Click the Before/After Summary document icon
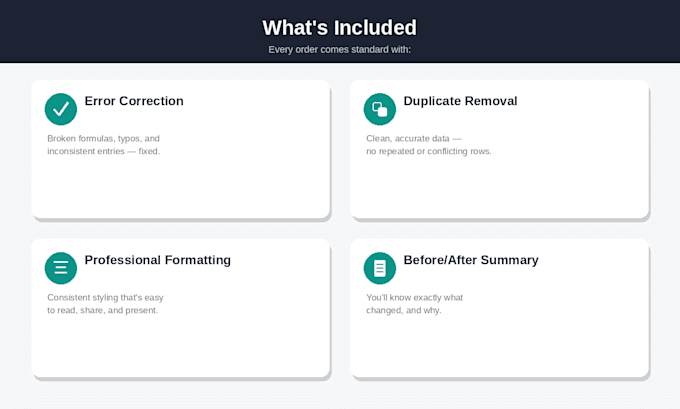Image resolution: width=680 pixels, height=409 pixels. coord(380,268)
